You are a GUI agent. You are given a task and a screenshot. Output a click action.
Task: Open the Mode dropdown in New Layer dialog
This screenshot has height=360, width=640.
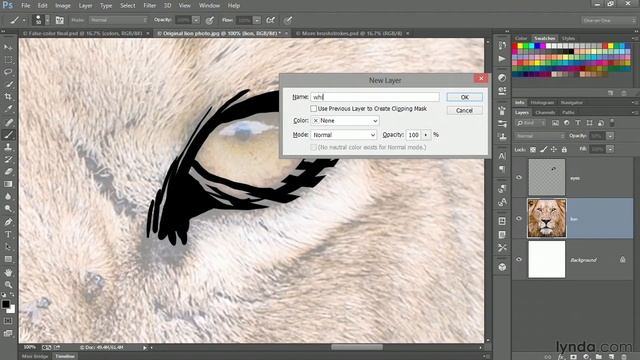pos(344,135)
